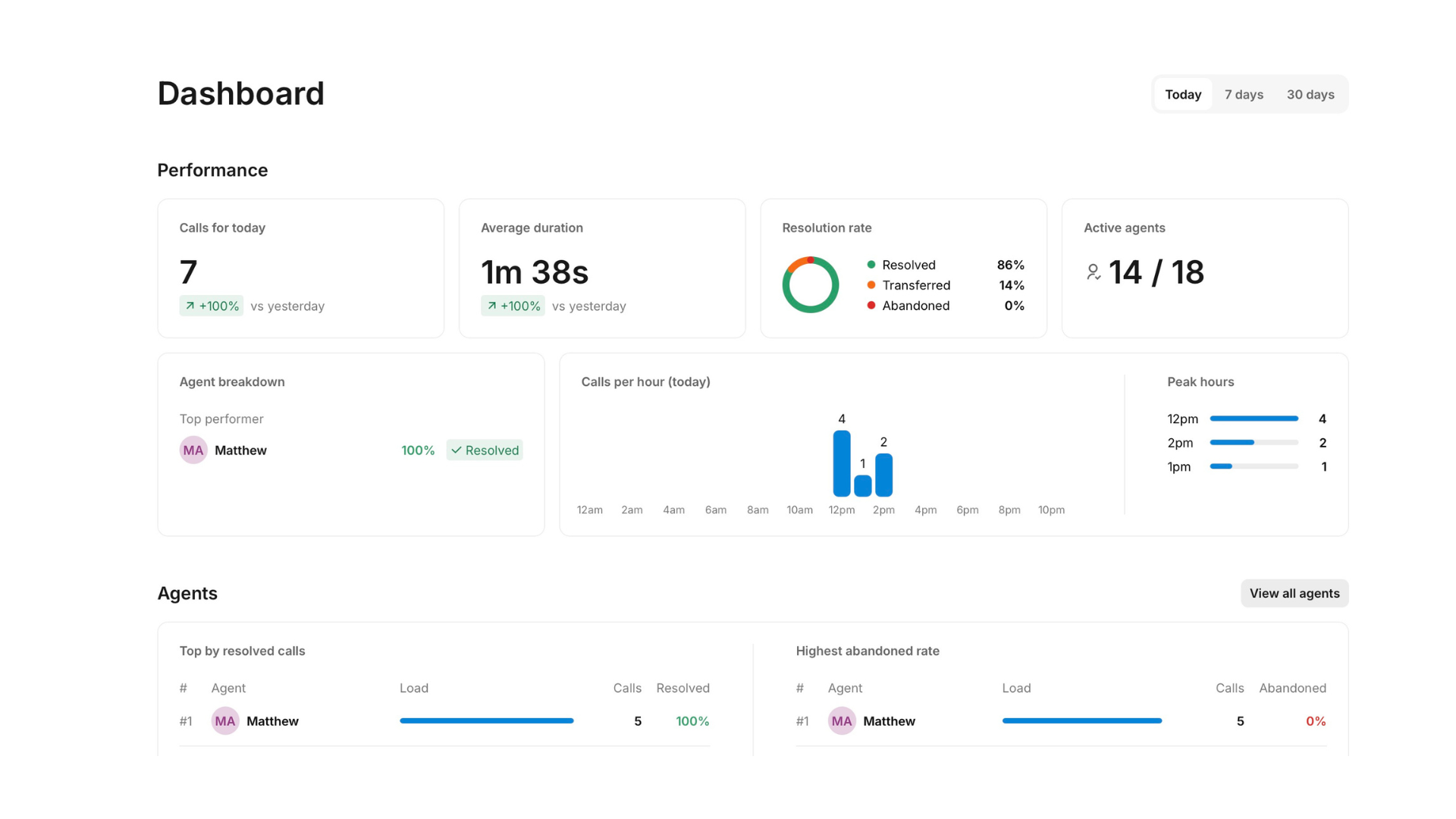Viewport: 1456px width, 819px height.
Task: Open View all agents
Action: click(x=1294, y=593)
